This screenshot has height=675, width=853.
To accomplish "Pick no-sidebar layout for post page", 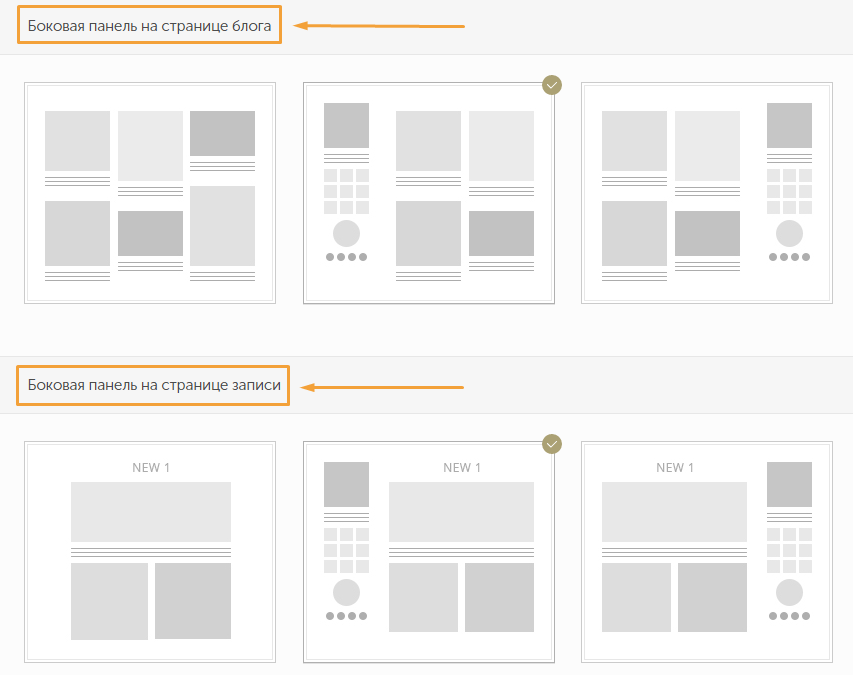I will (150, 552).
